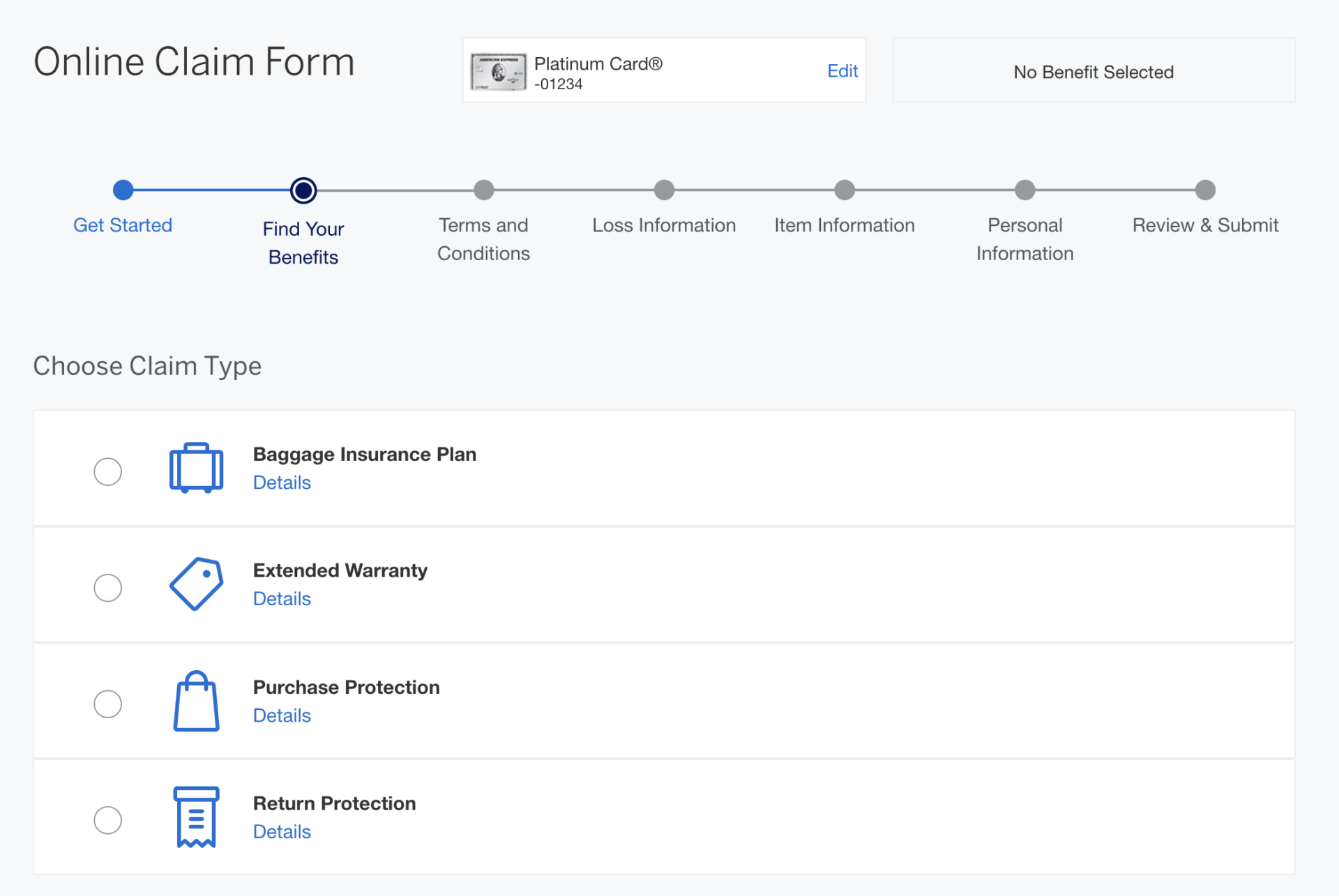The height and width of the screenshot is (896, 1339).
Task: Click the Platinum Card thumbnail image
Action: point(497,70)
